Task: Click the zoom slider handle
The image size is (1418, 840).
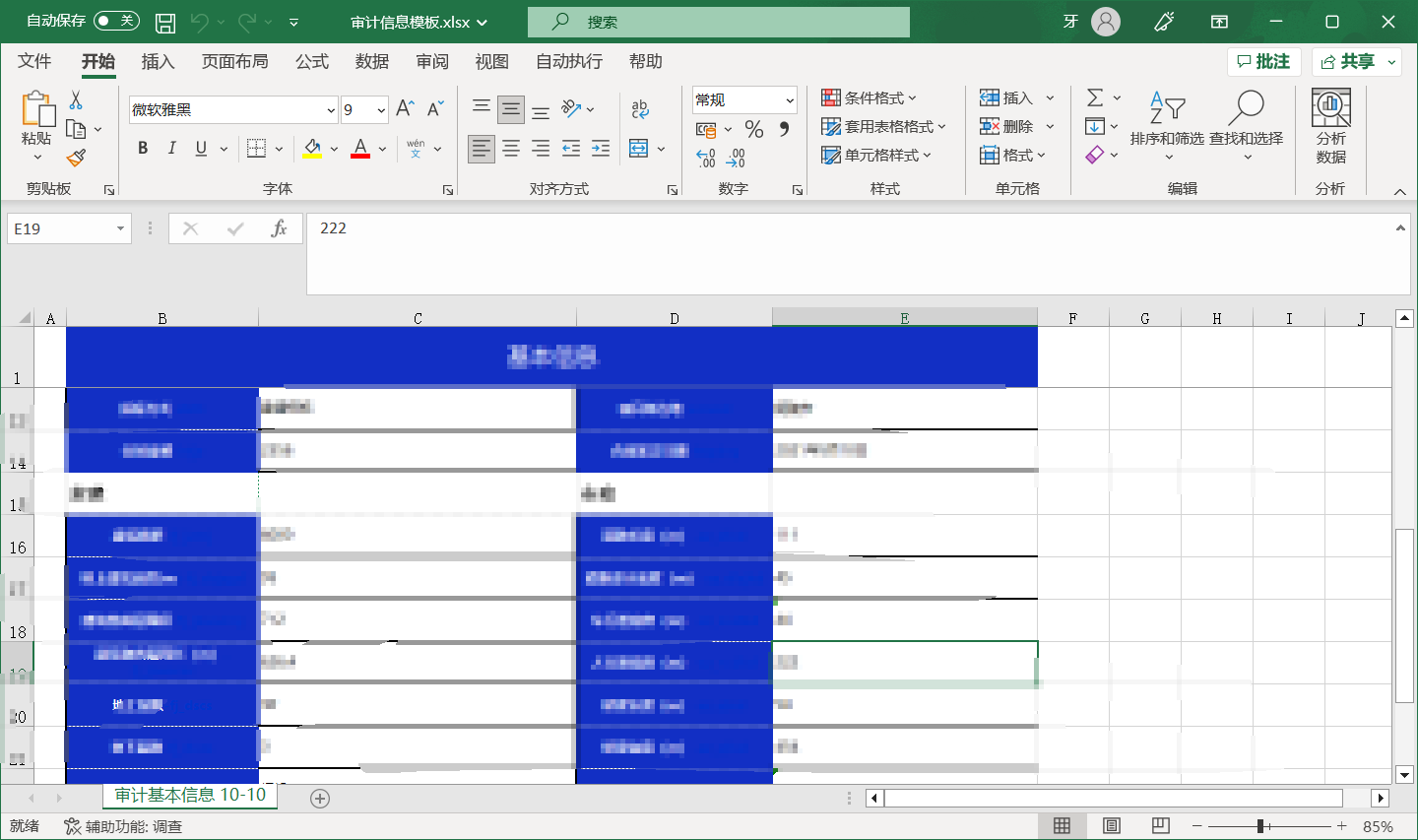Action: pyautogui.click(x=1260, y=826)
